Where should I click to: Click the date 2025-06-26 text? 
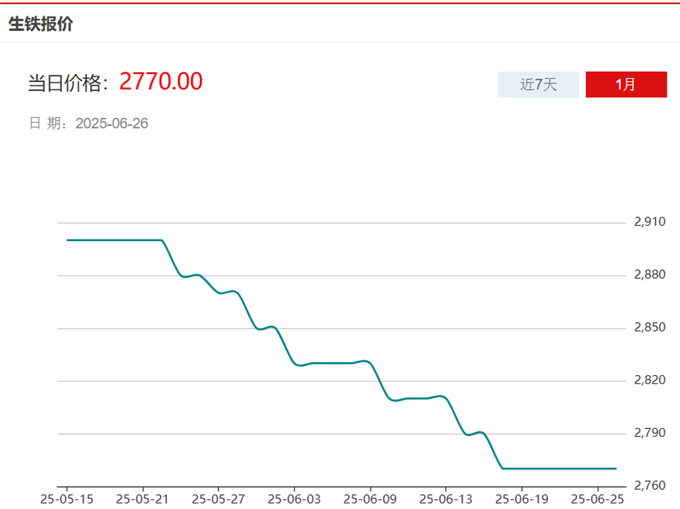click(112, 124)
